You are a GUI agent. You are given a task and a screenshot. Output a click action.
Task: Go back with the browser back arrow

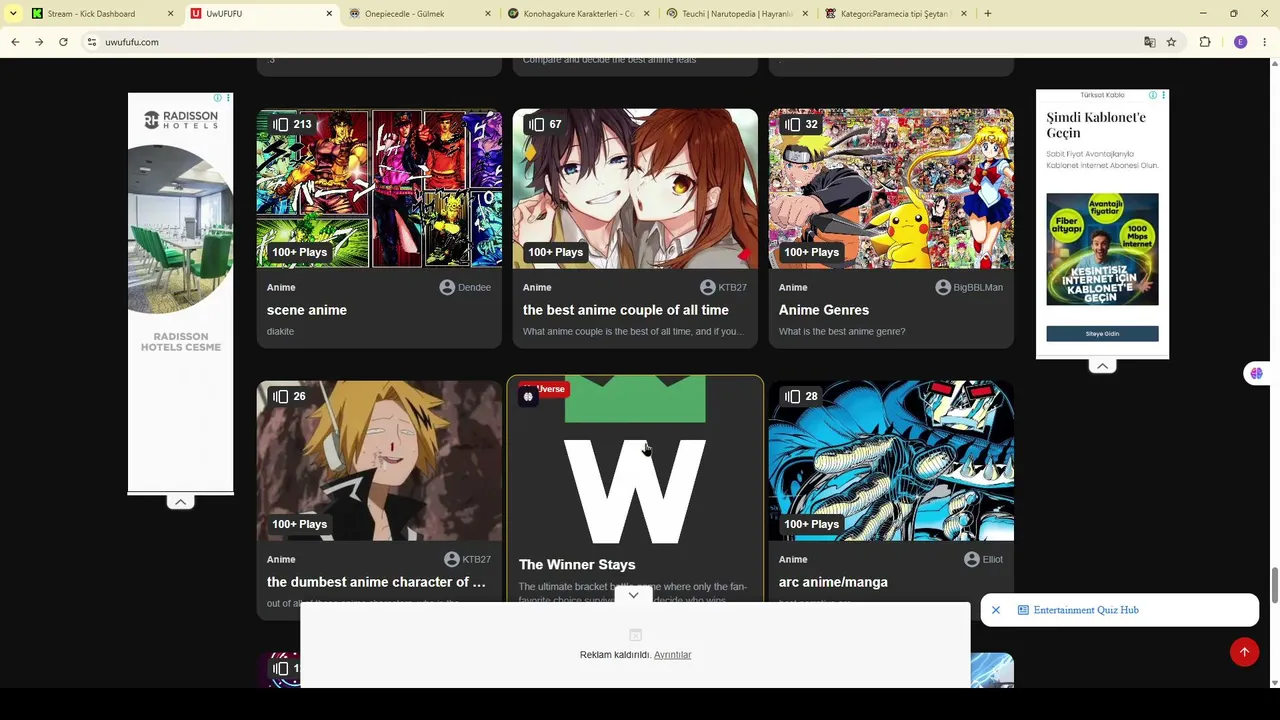15,42
